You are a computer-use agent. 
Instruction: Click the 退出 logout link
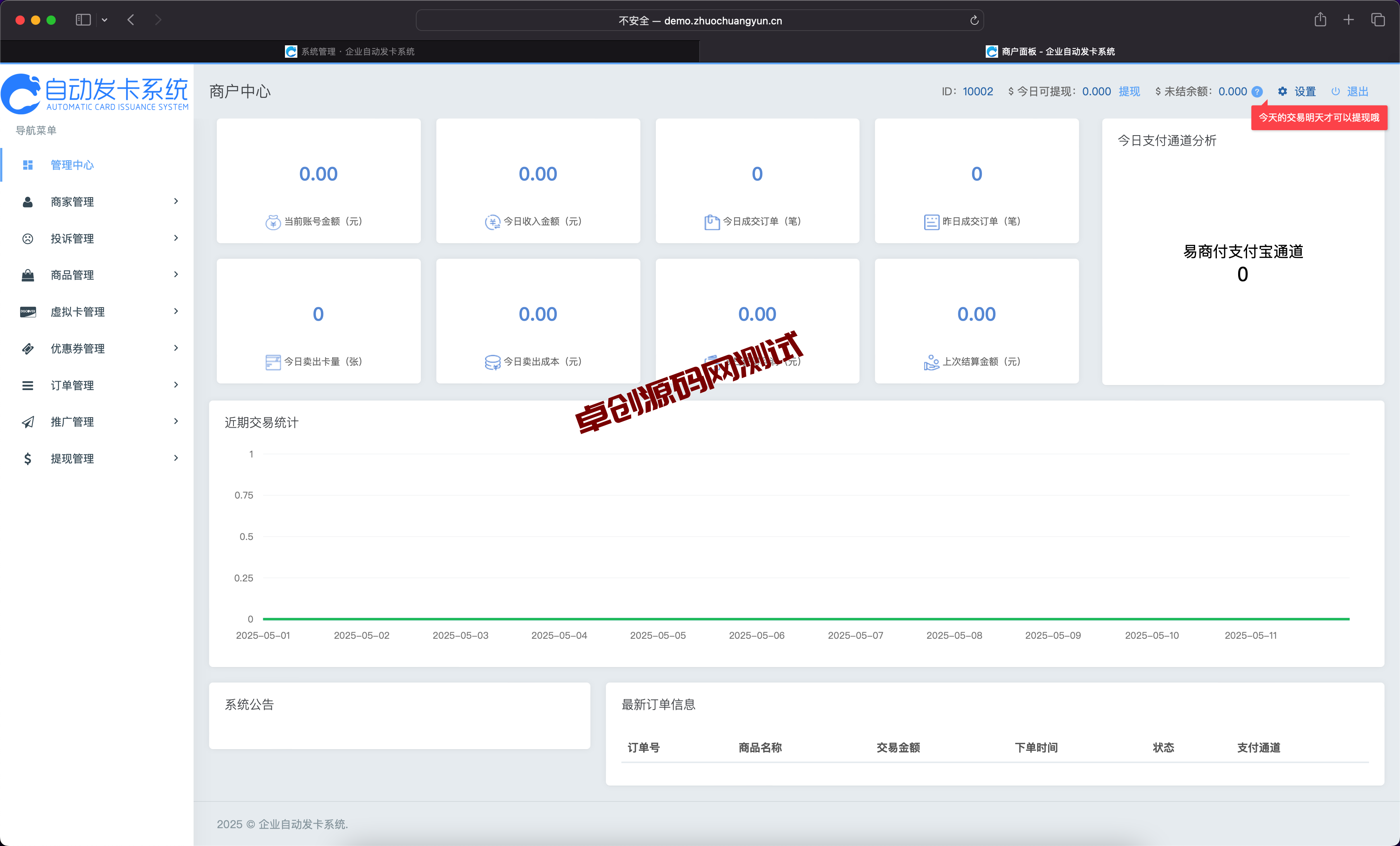click(1357, 91)
